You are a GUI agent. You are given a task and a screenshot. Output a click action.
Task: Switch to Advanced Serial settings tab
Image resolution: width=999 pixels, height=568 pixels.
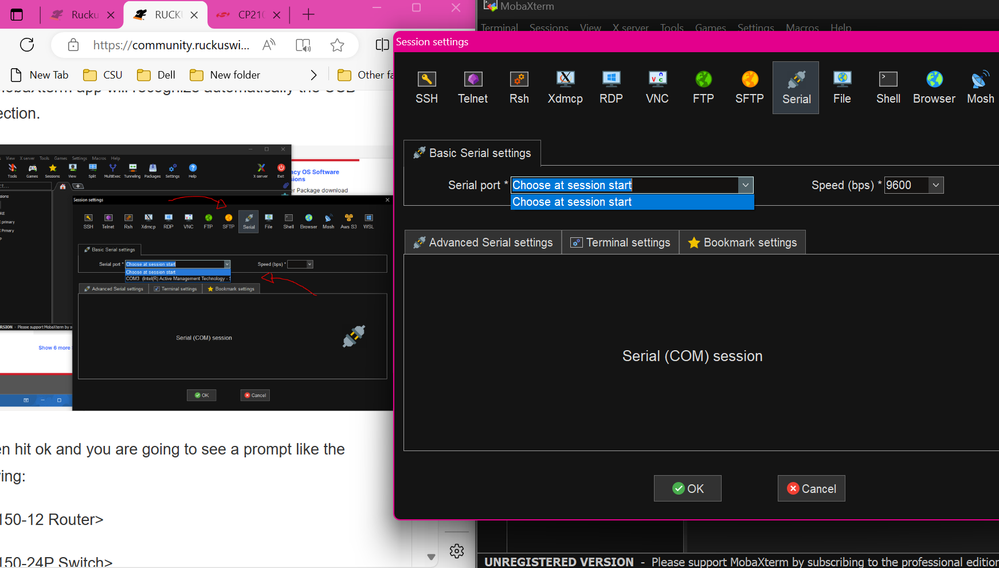483,242
